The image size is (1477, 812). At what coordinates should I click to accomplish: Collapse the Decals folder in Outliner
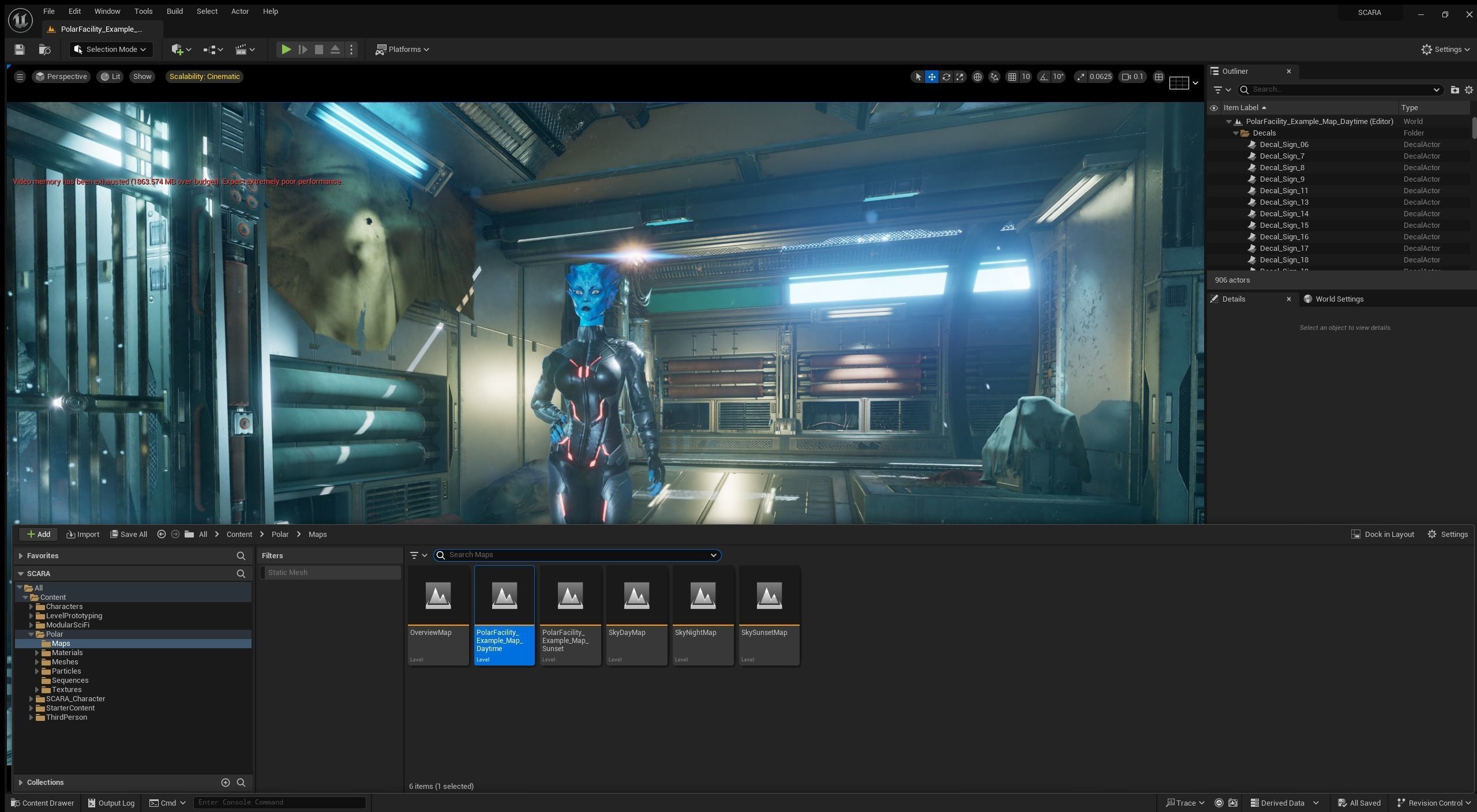(x=1236, y=133)
